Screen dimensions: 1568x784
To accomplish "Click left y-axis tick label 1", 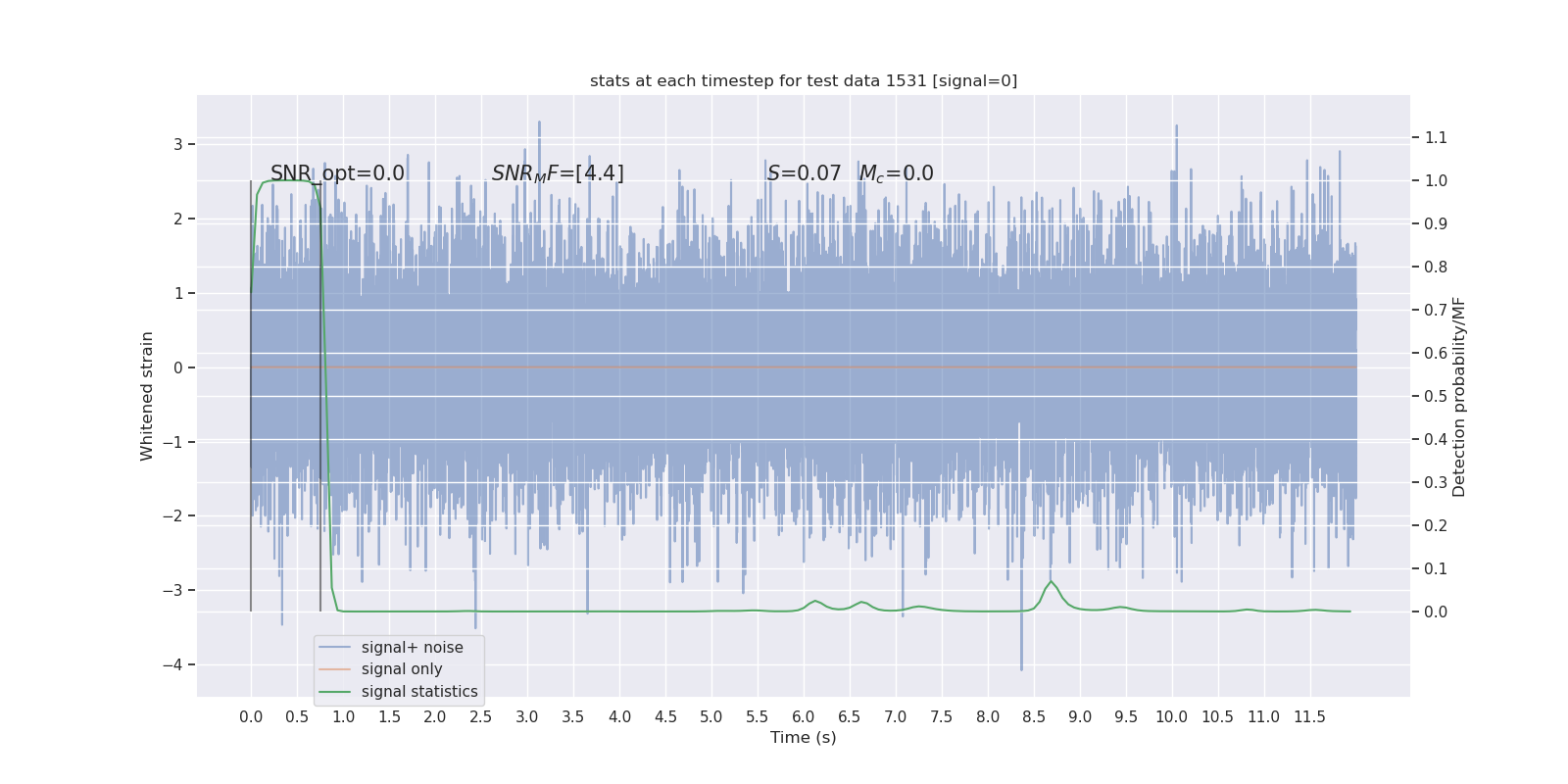I will [178, 293].
